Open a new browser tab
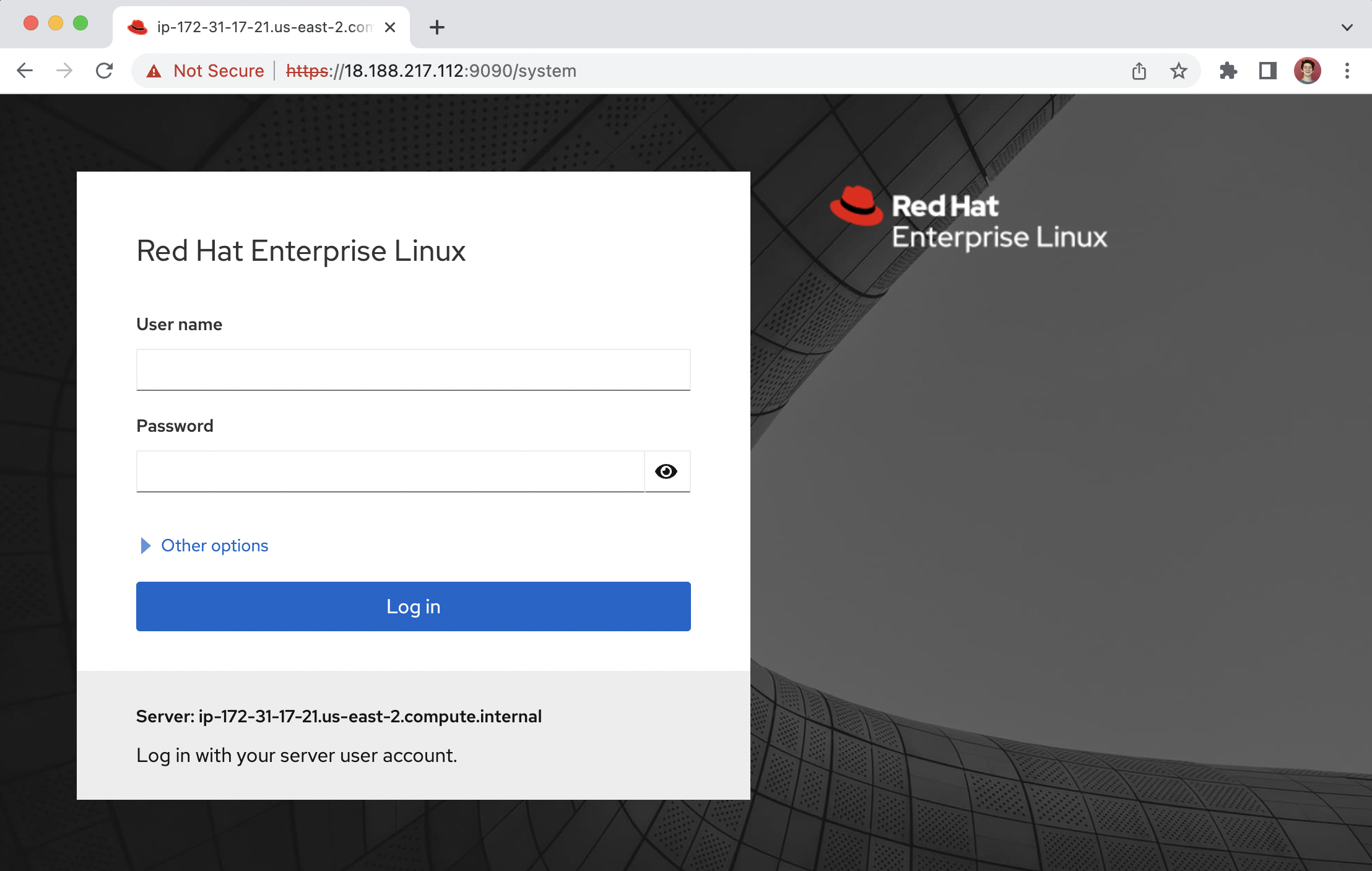The width and height of the screenshot is (1372, 871). click(437, 27)
